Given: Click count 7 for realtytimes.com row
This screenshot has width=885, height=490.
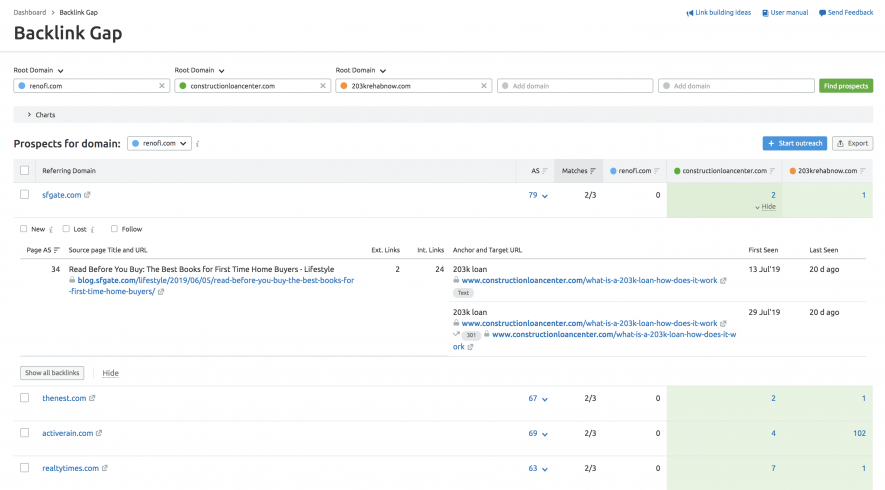Looking at the screenshot, I should (x=773, y=468).
